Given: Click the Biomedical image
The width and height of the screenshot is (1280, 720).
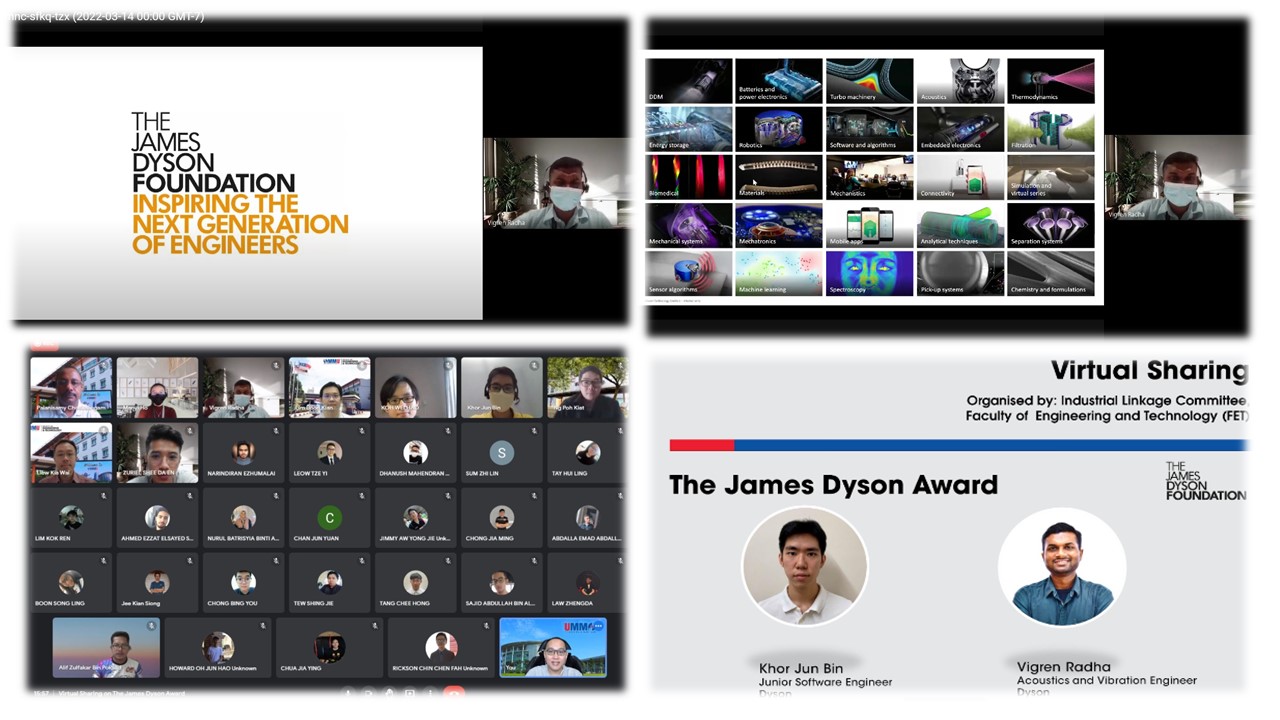Looking at the screenshot, I should [689, 177].
